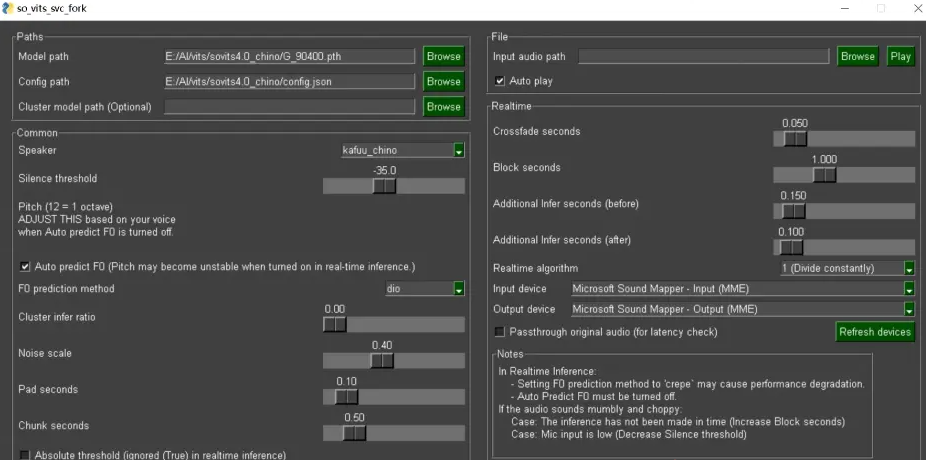This screenshot has width=926, height=460.
Task: Click the Pad seconds slider handle
Action: [347, 397]
